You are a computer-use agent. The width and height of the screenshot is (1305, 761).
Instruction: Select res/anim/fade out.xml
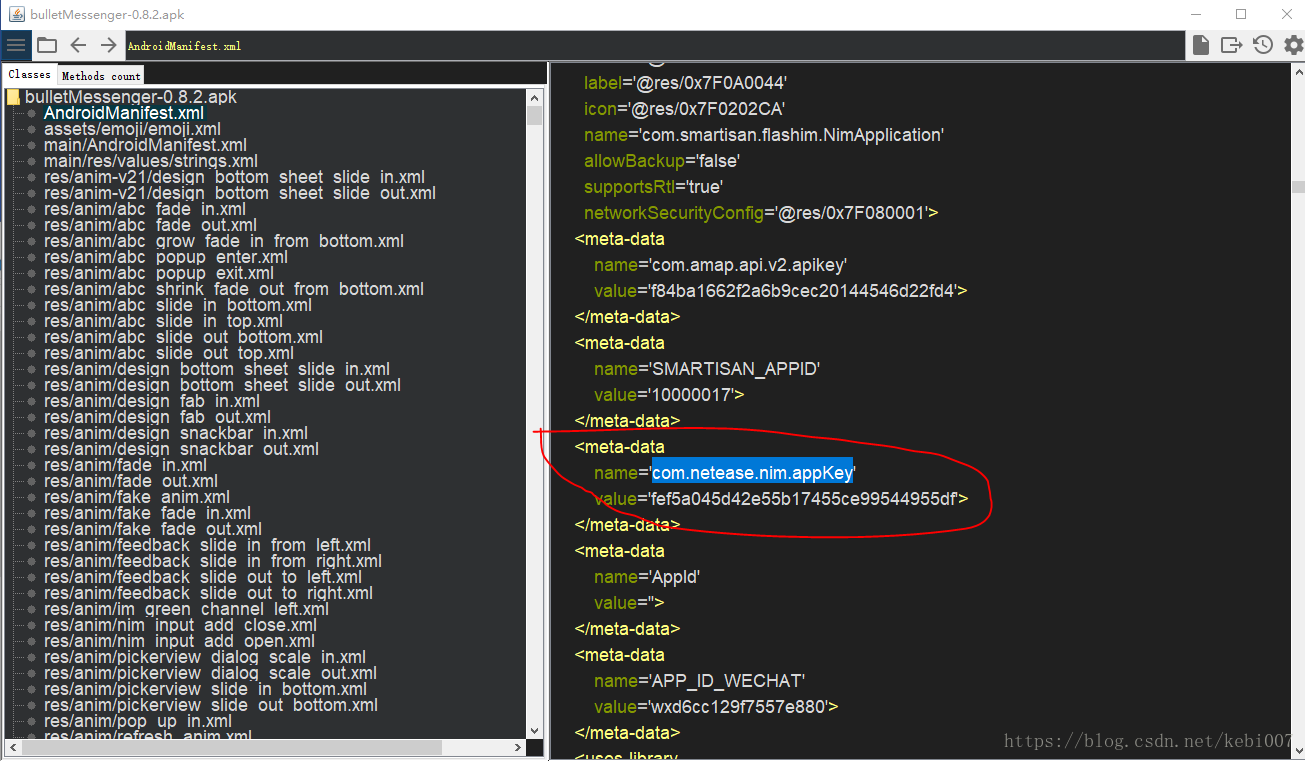(x=131, y=481)
